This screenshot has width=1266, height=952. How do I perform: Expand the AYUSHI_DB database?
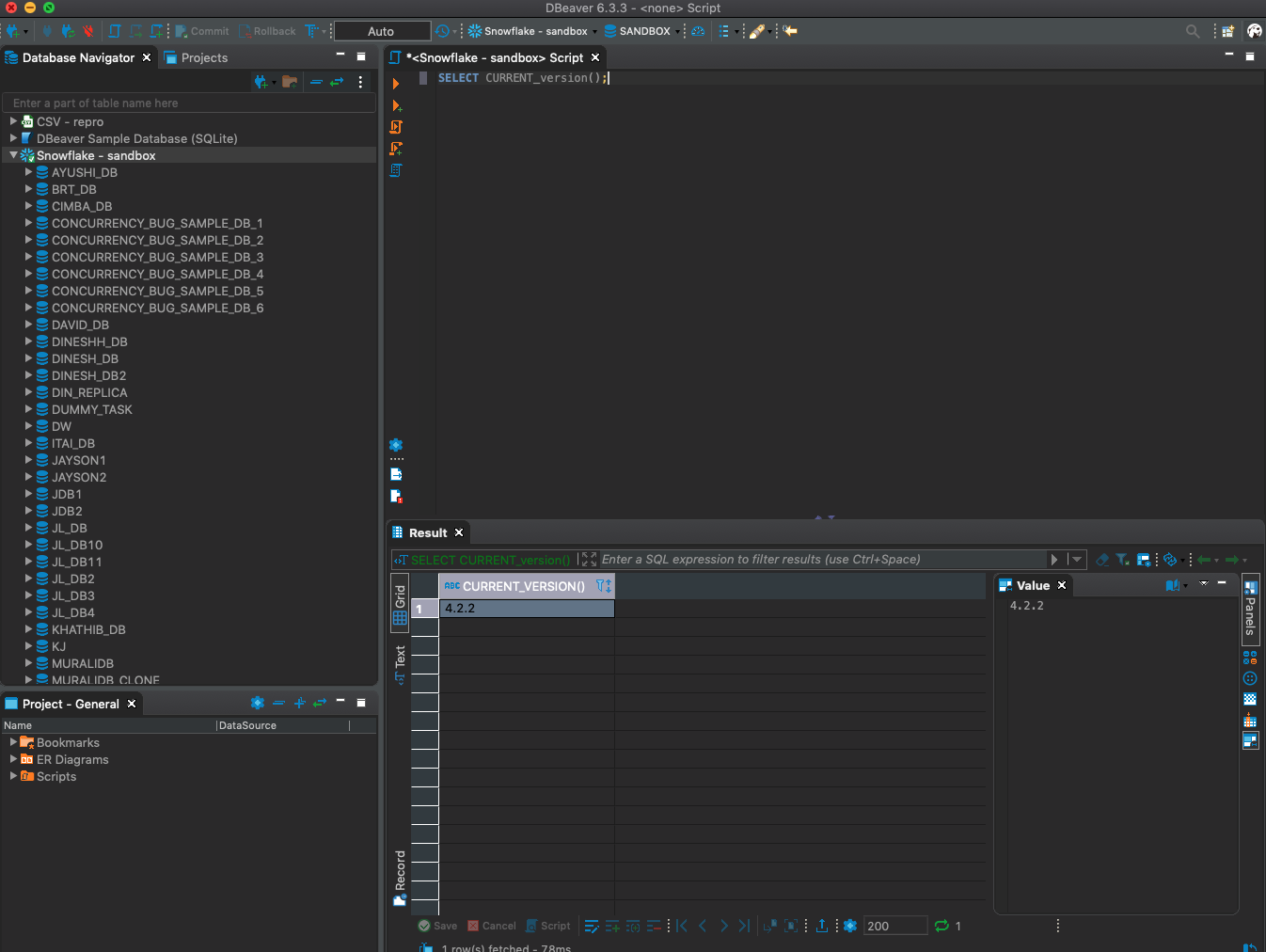point(28,172)
